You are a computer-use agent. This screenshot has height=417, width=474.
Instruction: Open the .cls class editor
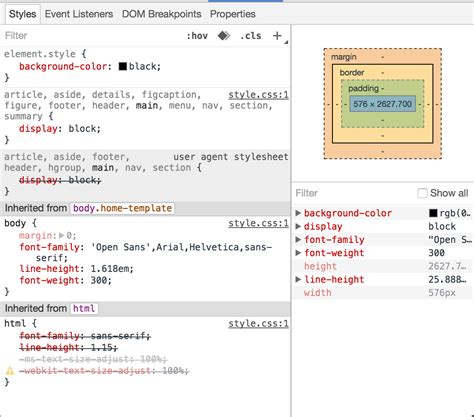pos(251,36)
